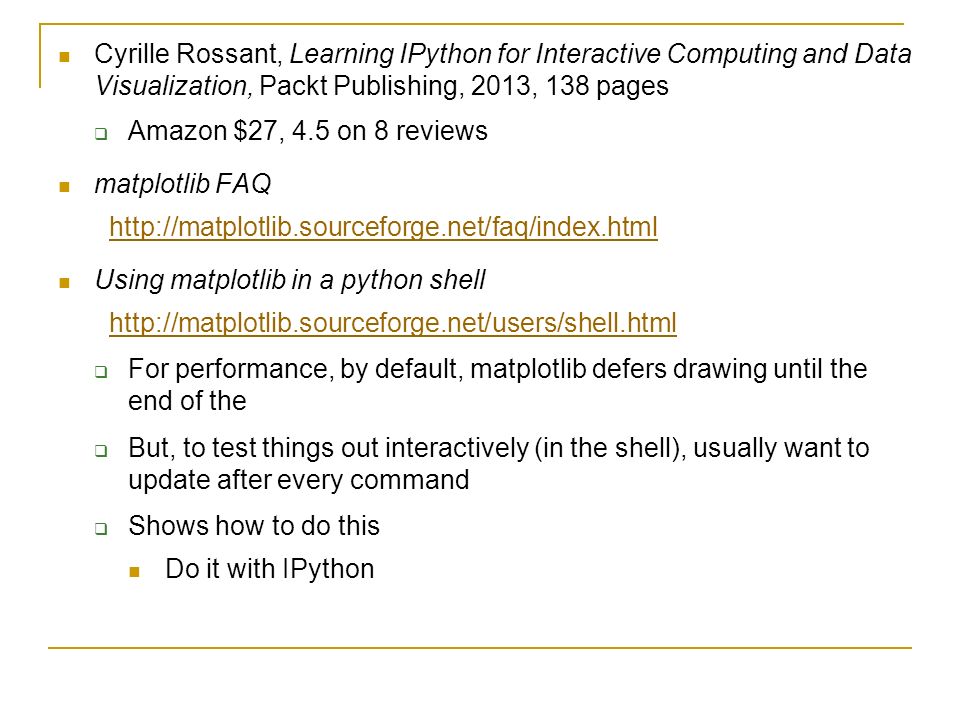960x720 pixels.
Task: Click the hollow bullet before For performance
Action: pos(101,372)
